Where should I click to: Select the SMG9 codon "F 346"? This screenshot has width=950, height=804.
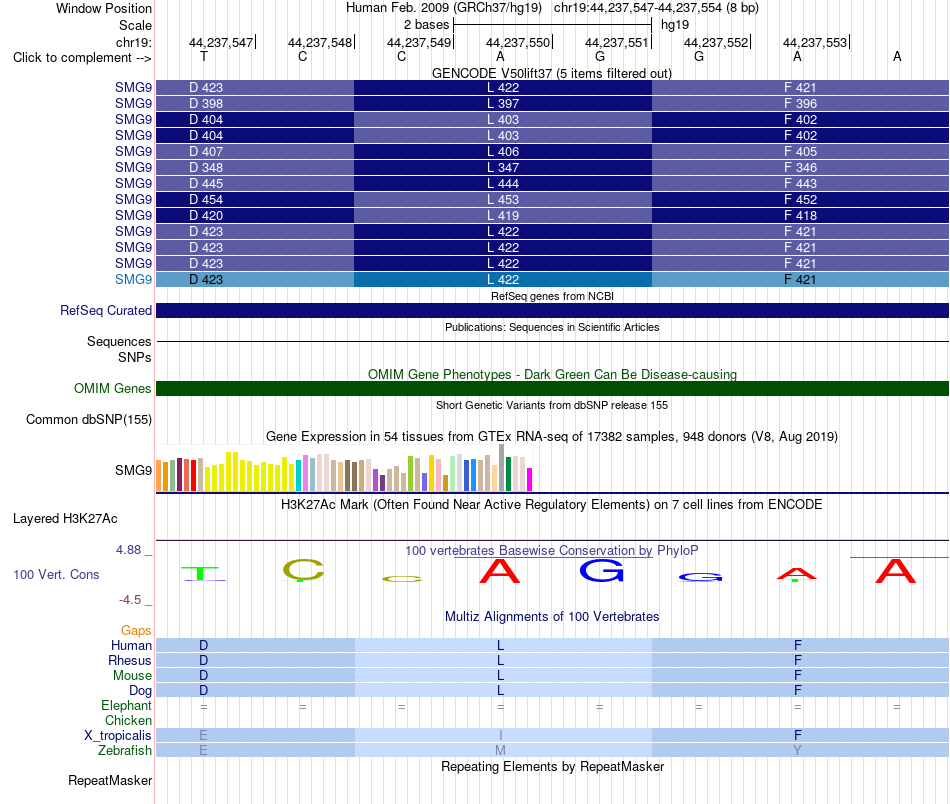(x=800, y=167)
